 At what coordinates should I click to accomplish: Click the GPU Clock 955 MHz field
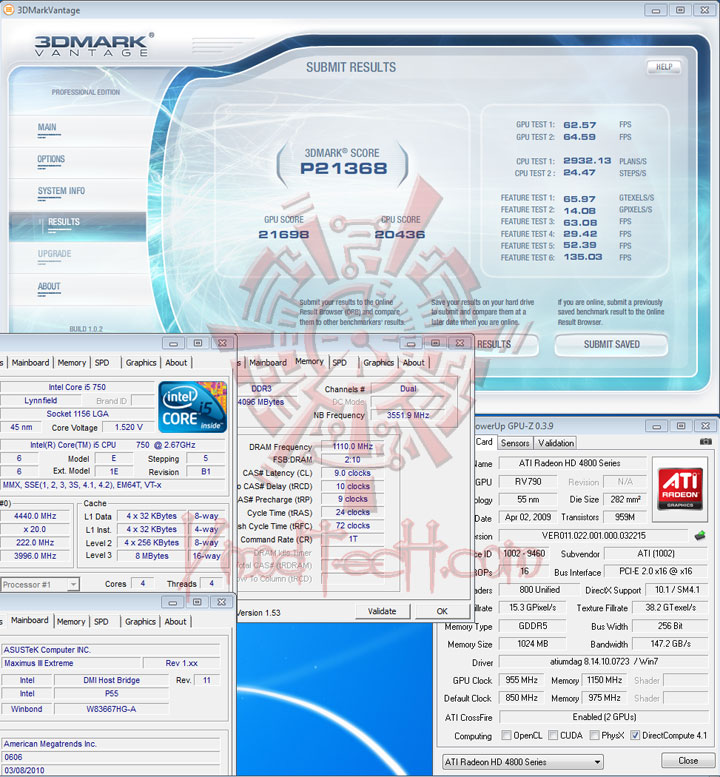(x=521, y=680)
